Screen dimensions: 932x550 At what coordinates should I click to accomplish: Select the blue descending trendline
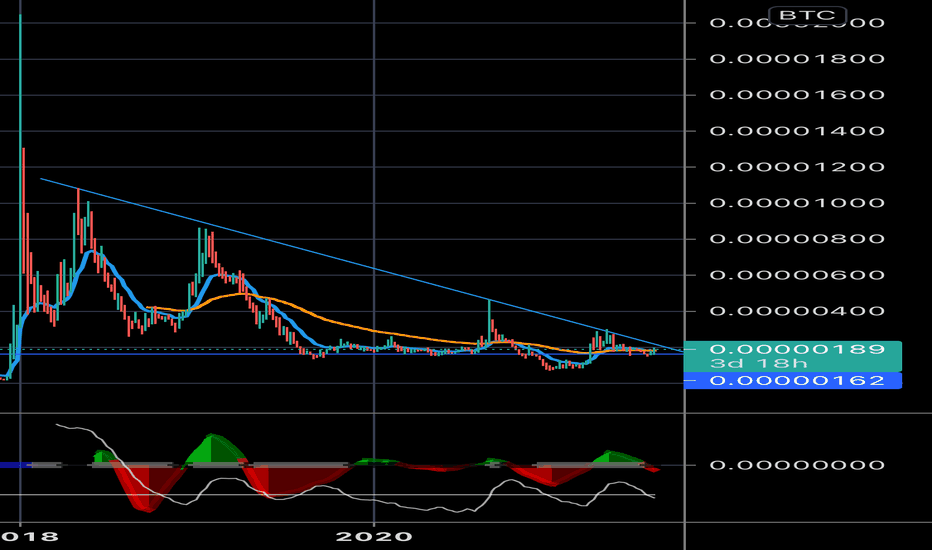pos(374,270)
